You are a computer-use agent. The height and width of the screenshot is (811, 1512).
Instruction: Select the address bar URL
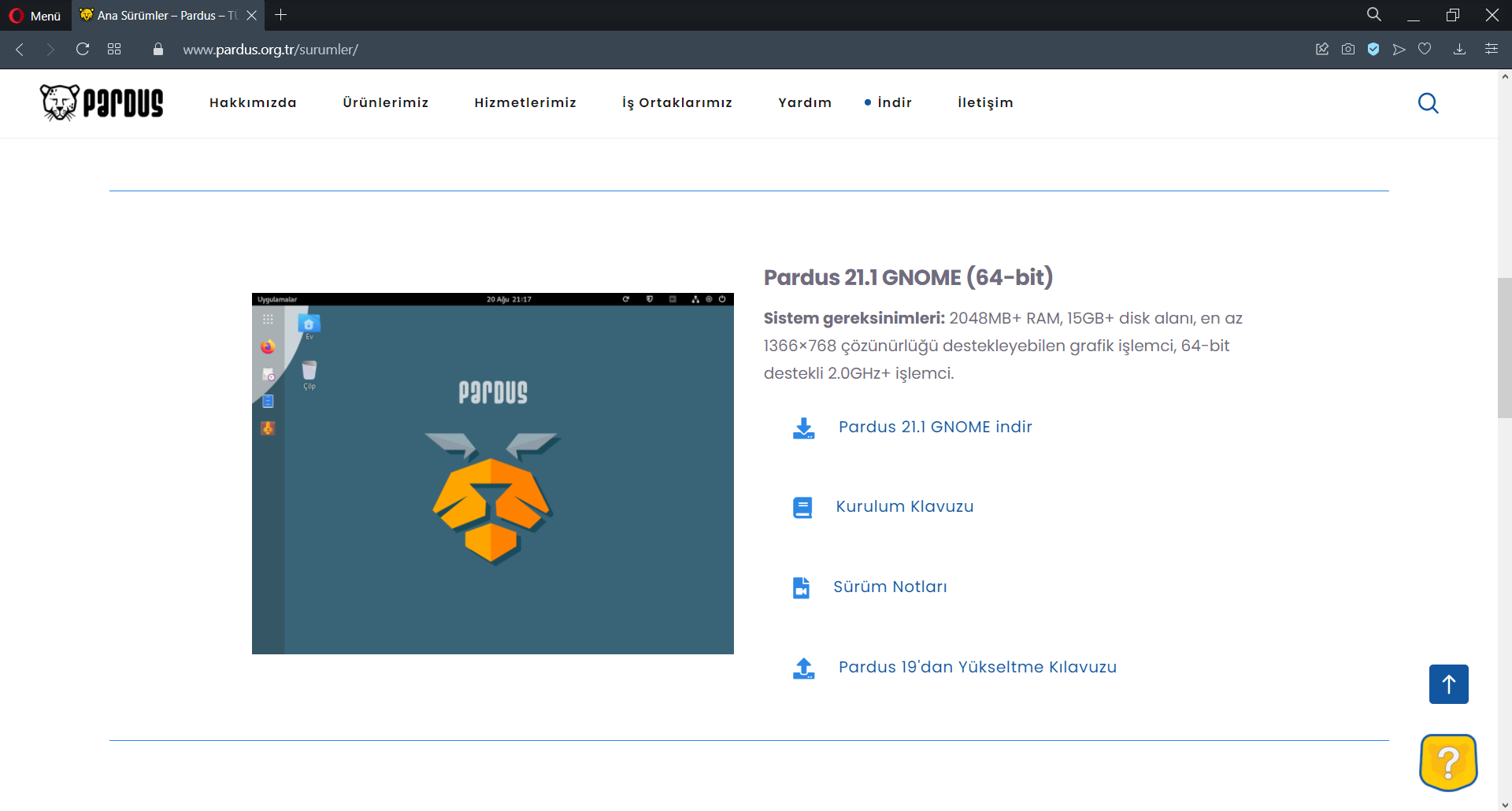click(270, 50)
